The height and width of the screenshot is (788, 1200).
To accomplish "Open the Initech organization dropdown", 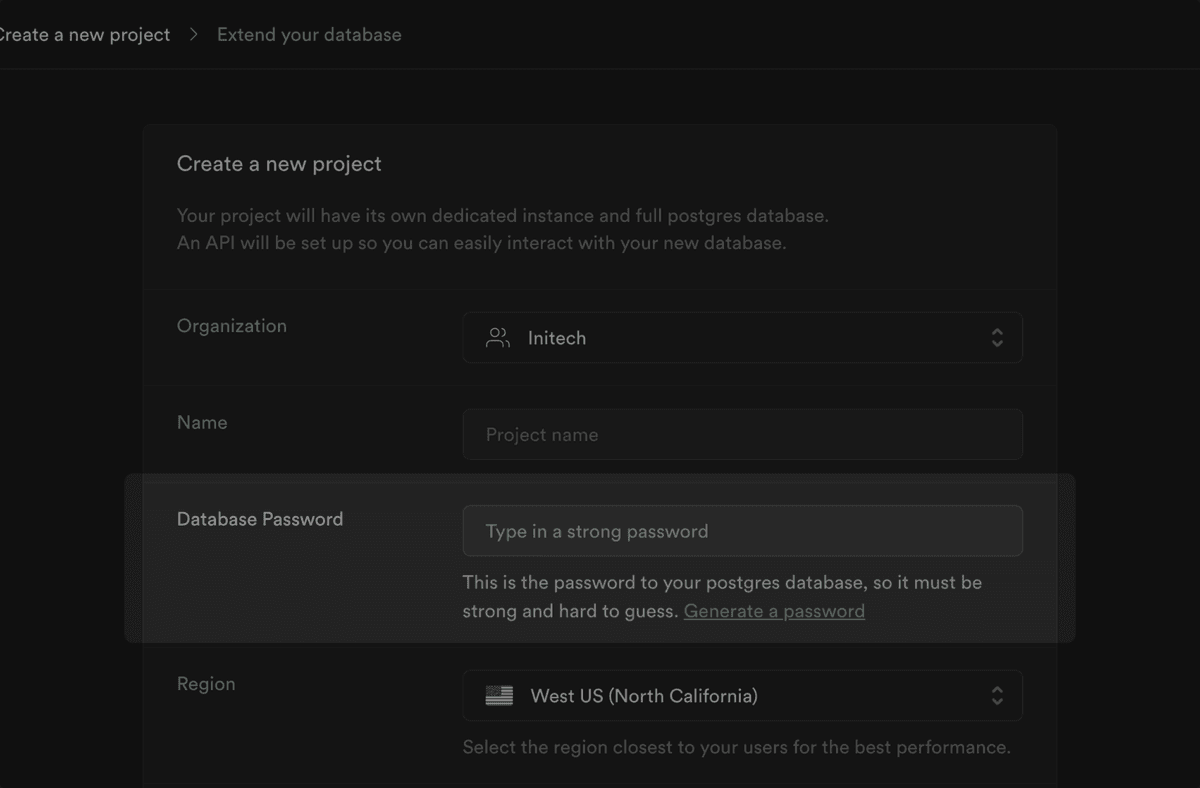I will click(x=742, y=338).
